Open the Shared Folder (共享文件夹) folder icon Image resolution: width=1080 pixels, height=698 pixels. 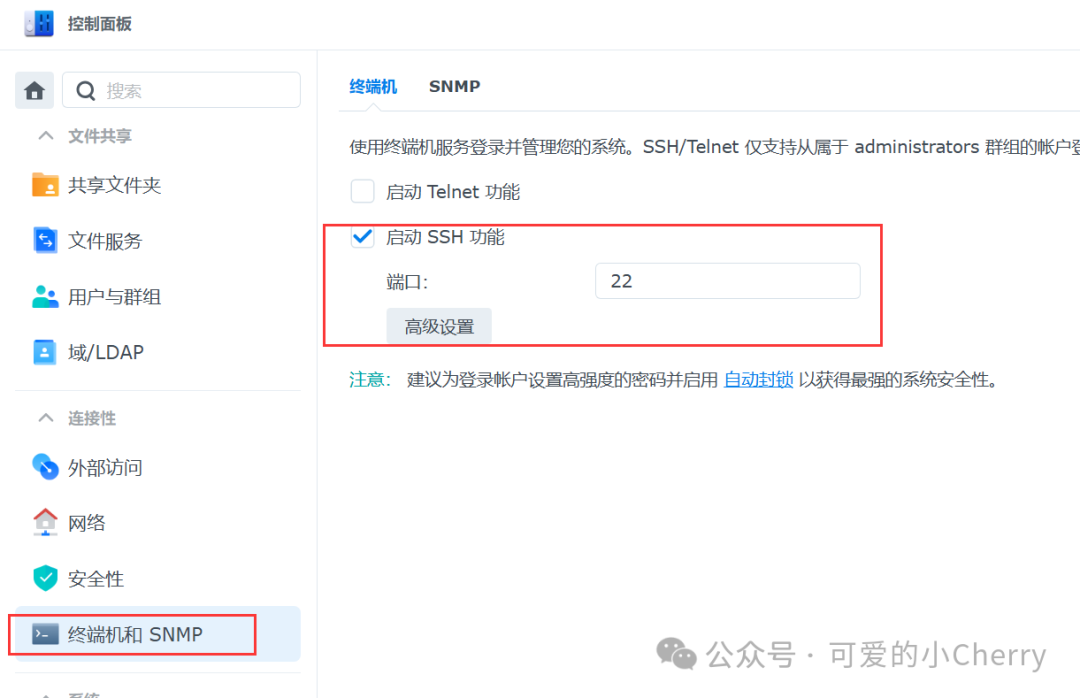tap(45, 185)
